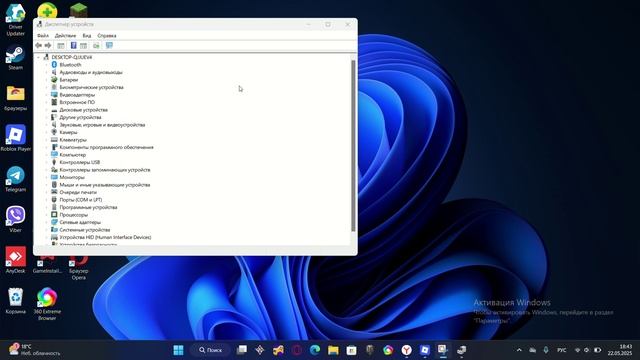Open File Explorer from the taskbar
640x360 pixels.
(333, 350)
